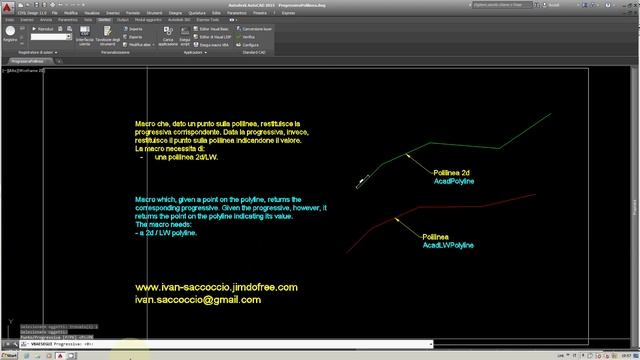The width and height of the screenshot is (640, 360).
Task: Open the Disegna menu
Action: [176, 13]
